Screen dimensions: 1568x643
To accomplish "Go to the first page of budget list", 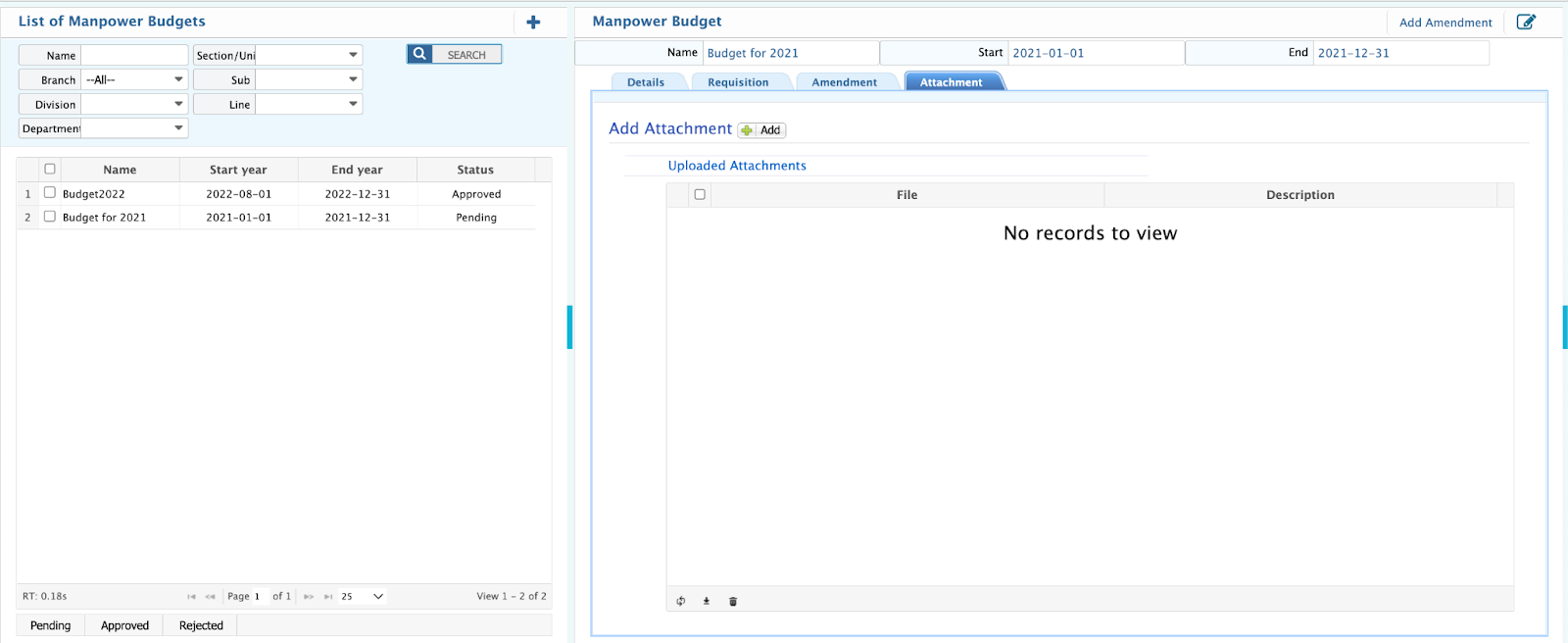I will point(191,596).
